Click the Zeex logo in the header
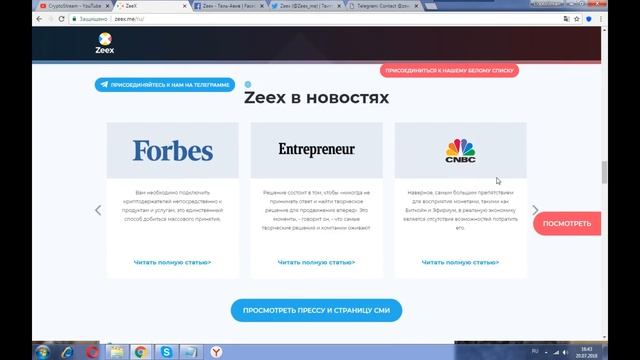 [x=105, y=43]
